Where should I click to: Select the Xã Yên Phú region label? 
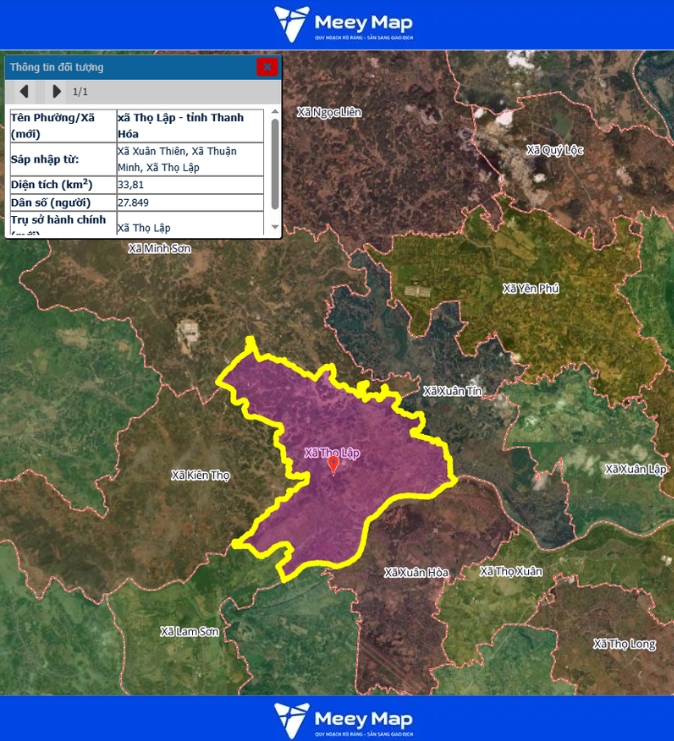tap(530, 289)
